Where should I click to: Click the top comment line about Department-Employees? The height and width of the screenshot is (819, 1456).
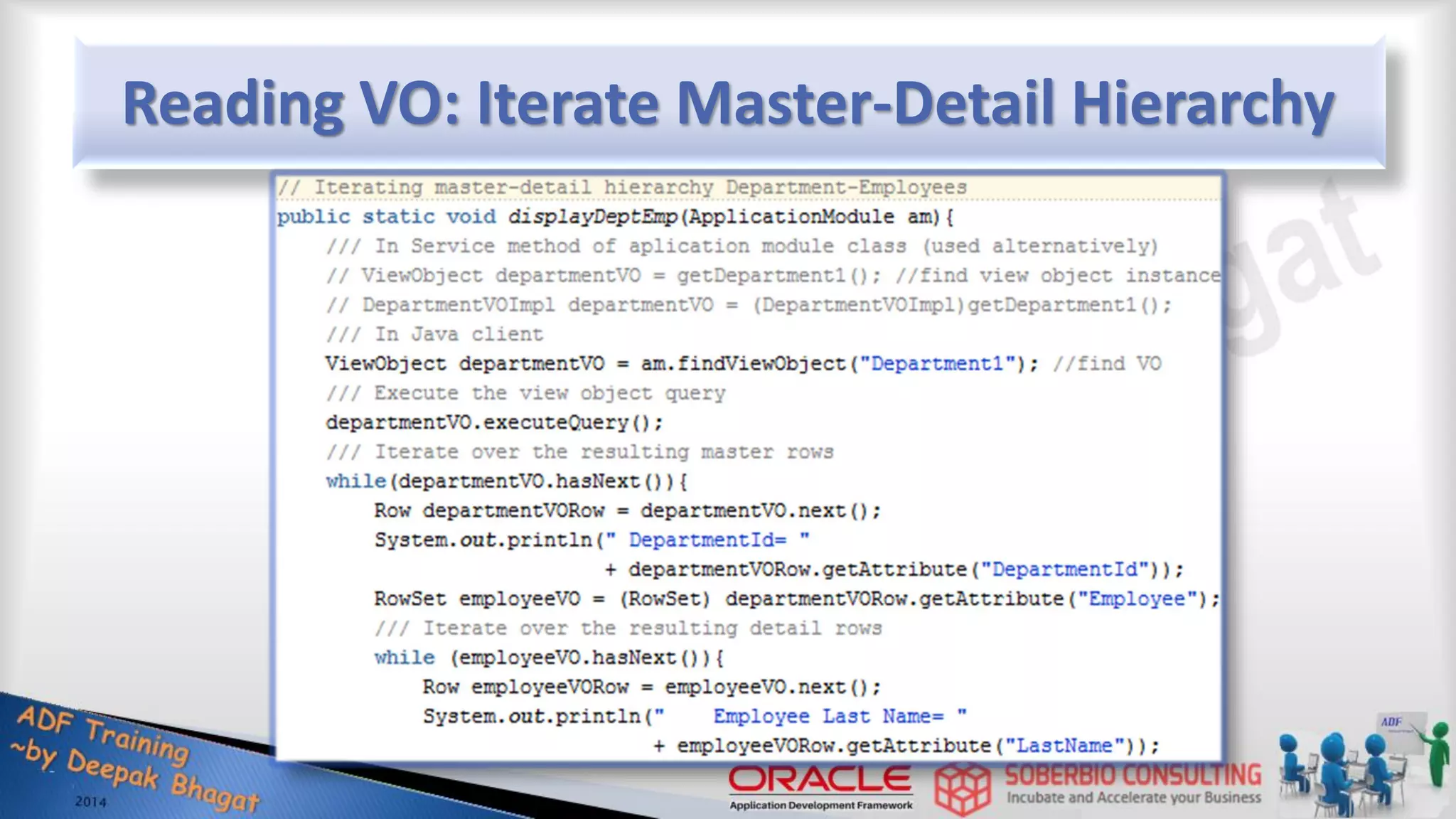[622, 188]
